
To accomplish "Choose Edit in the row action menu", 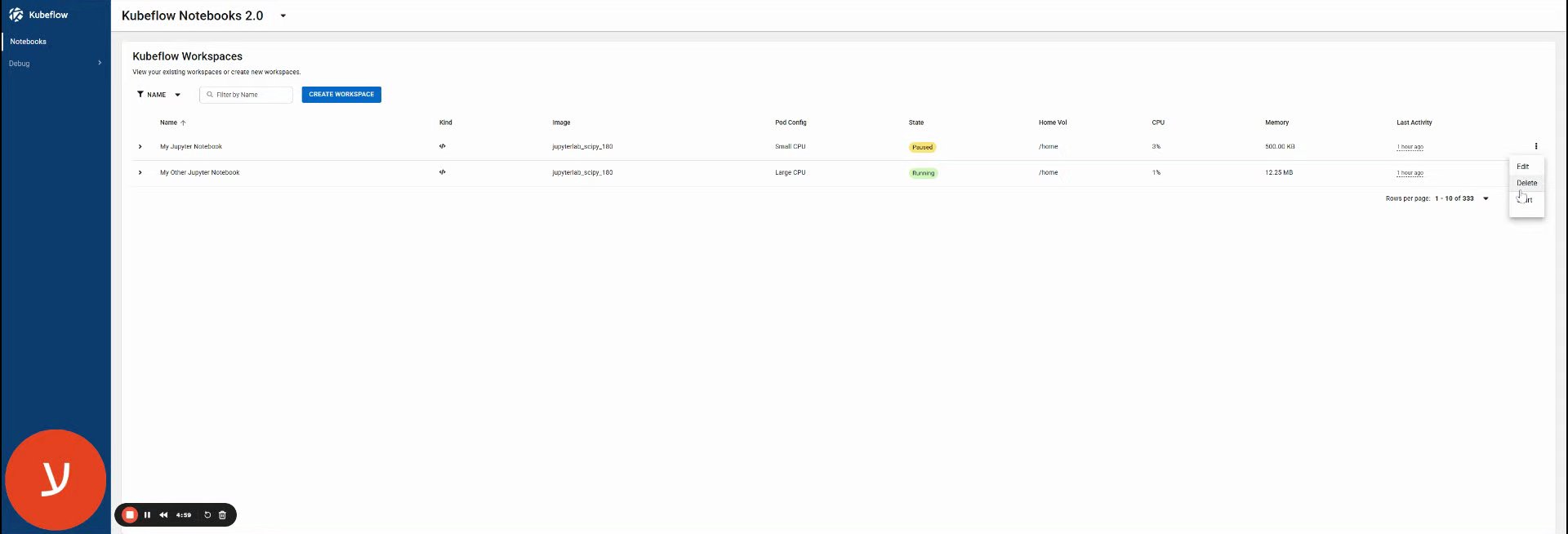I will point(1526,167).
